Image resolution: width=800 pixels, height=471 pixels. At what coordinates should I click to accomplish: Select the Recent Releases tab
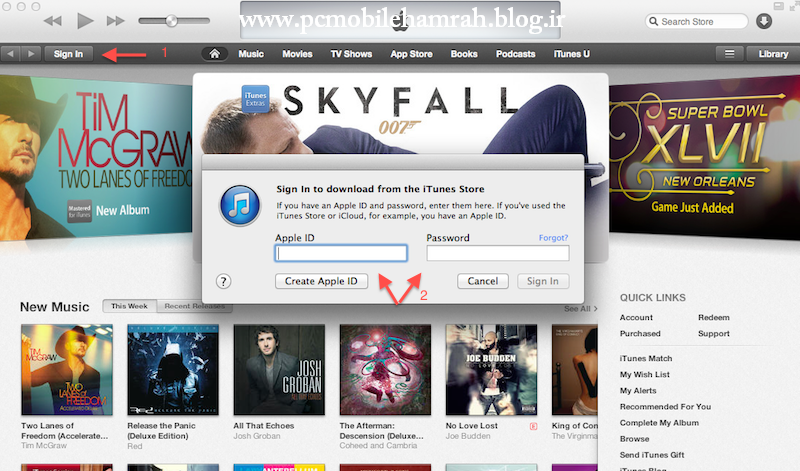194,306
